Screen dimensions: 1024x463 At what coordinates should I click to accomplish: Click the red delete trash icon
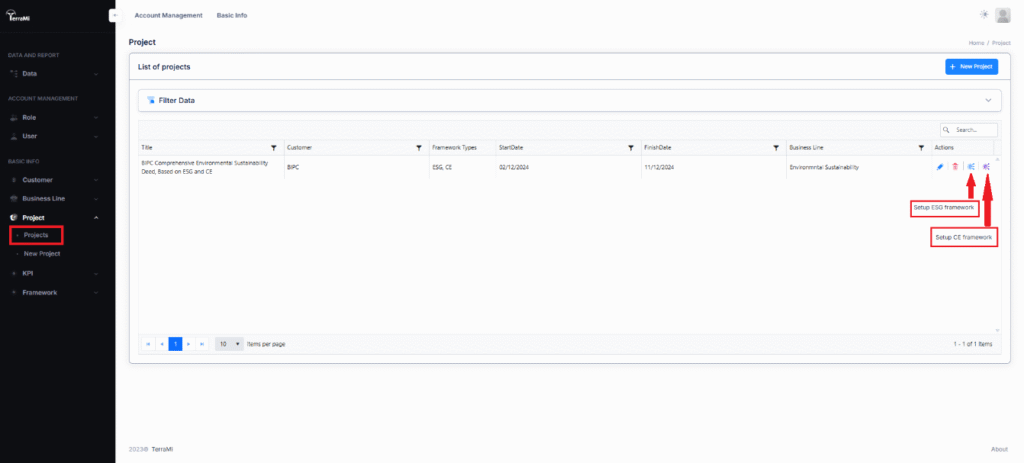955,167
